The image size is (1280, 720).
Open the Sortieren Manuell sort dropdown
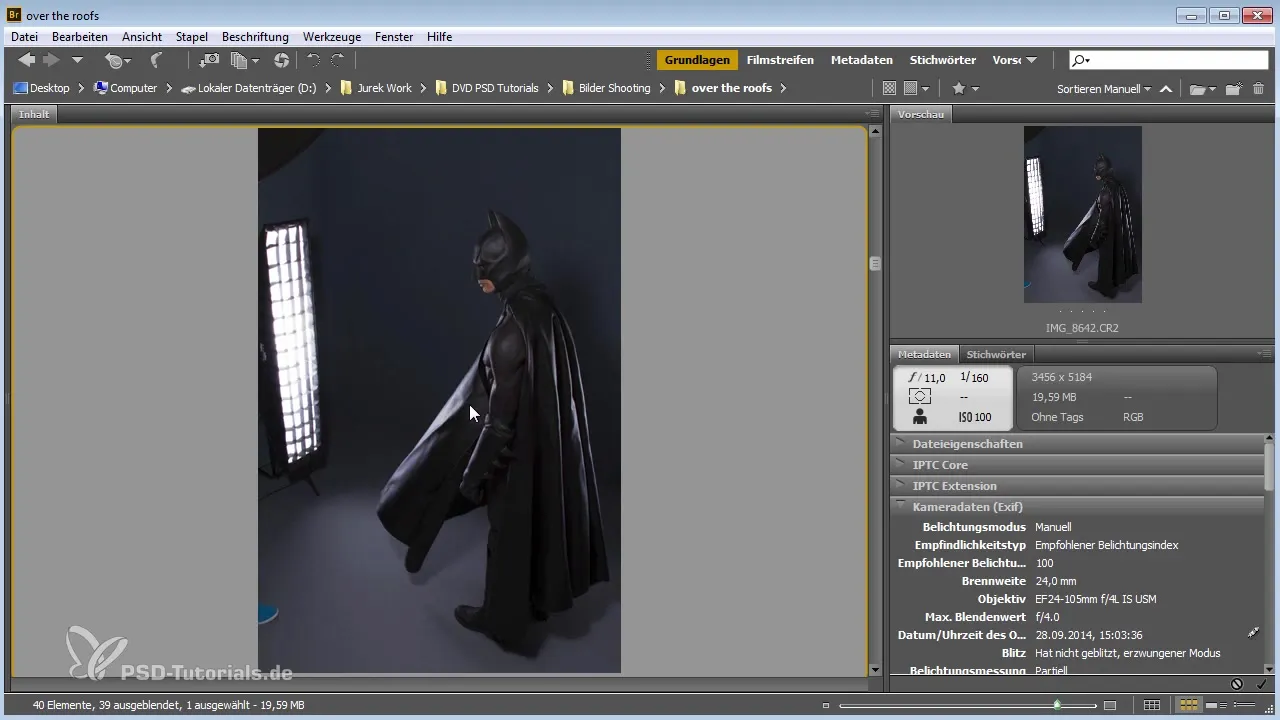[x=1104, y=88]
